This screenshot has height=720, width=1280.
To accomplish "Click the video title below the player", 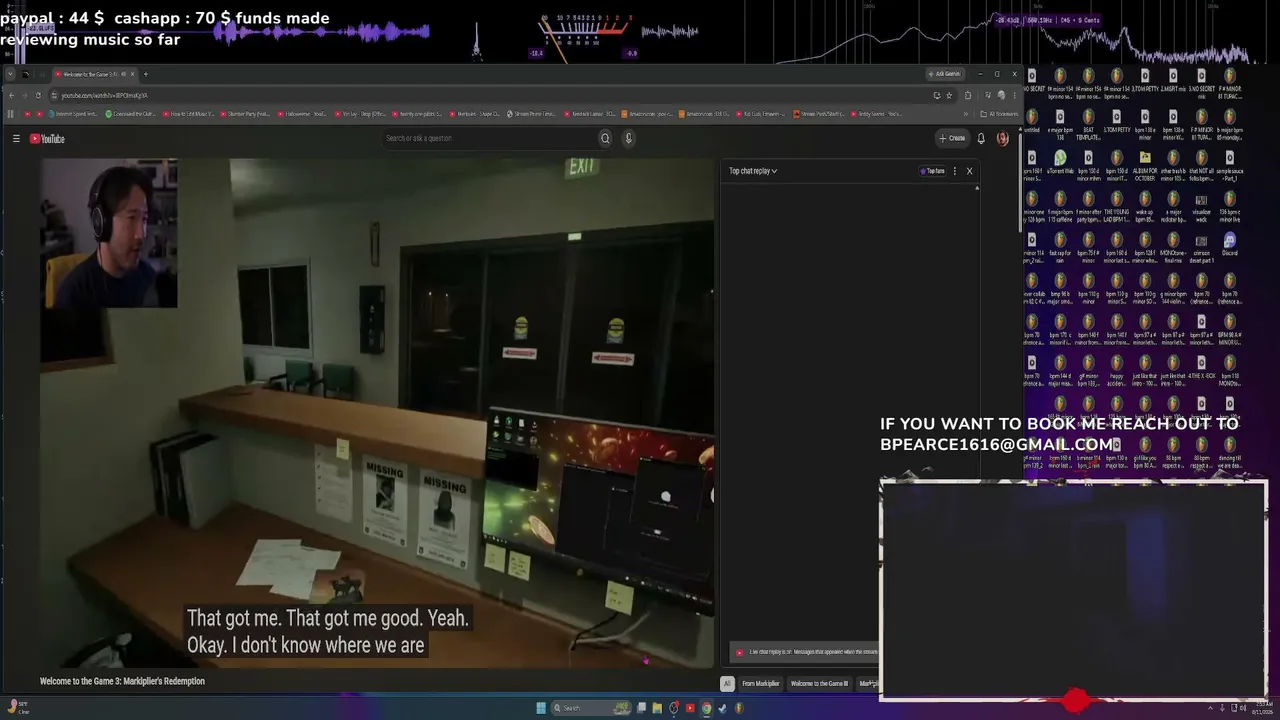I will click(122, 681).
